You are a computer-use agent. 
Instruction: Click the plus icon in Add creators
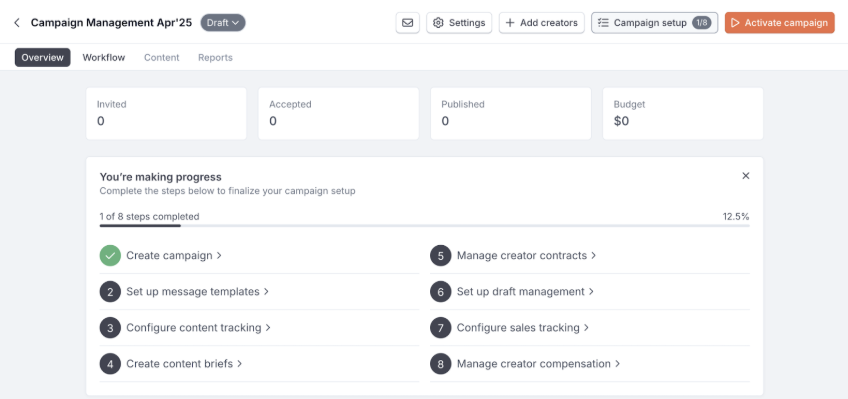click(509, 23)
